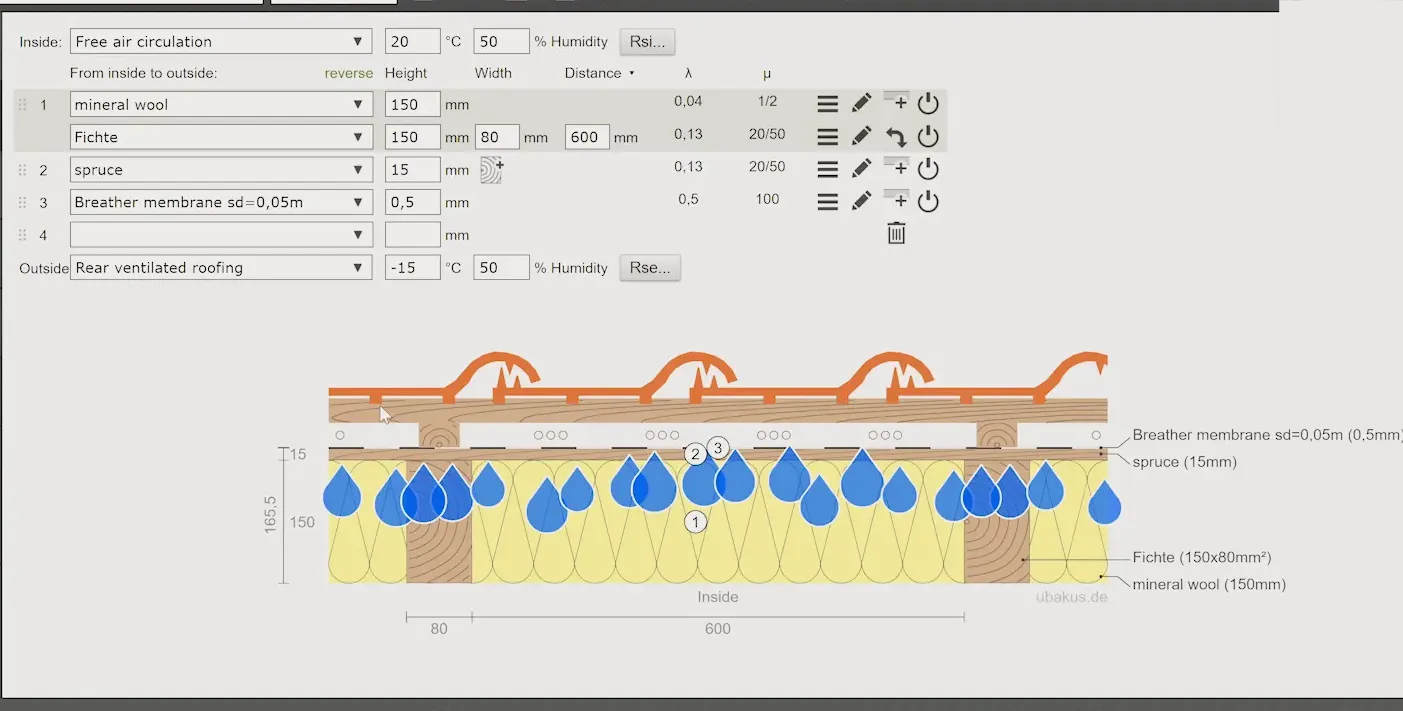Image resolution: width=1403 pixels, height=711 pixels.
Task: Edit the Fichte layer with the pencil icon
Action: coord(861,137)
